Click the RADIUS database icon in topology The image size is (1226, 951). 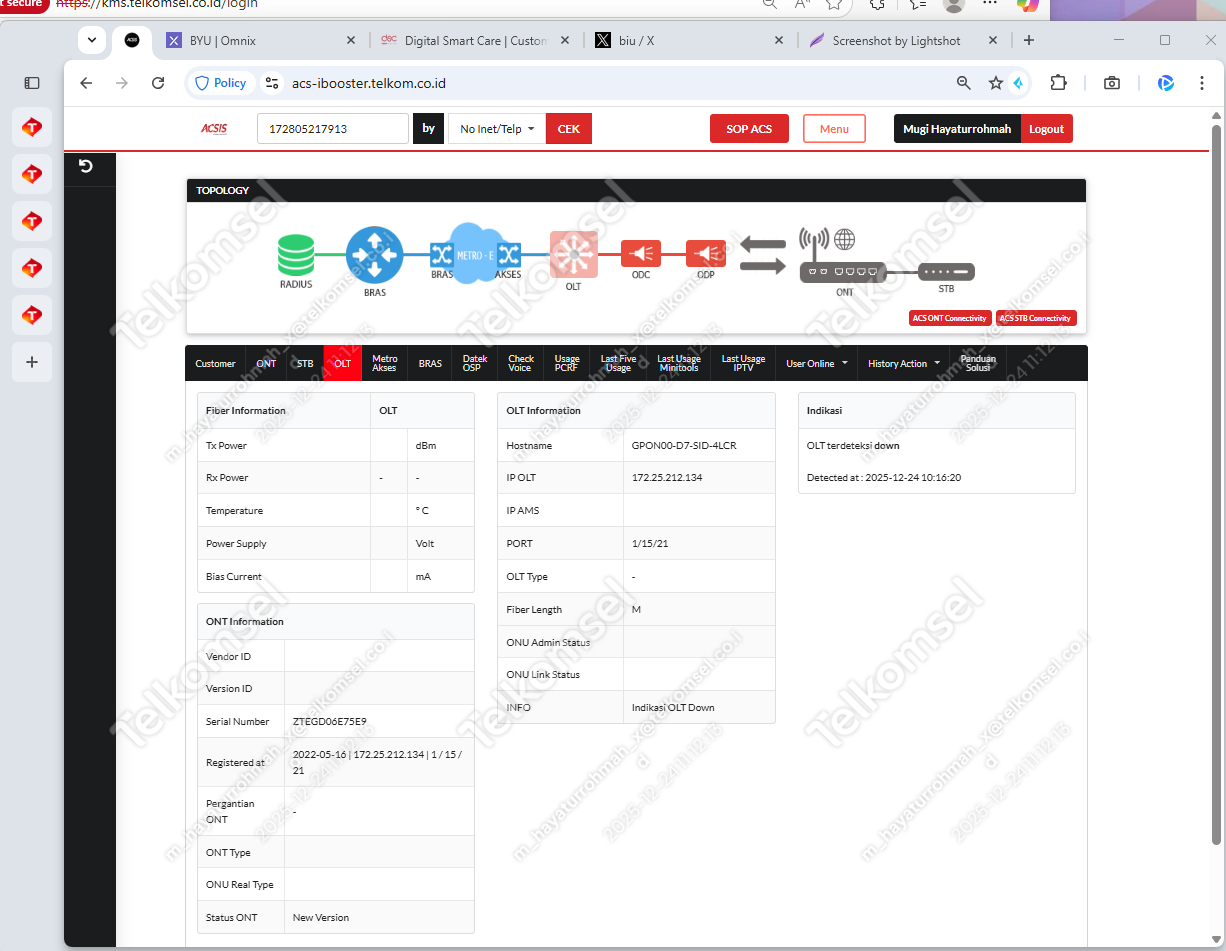[296, 255]
